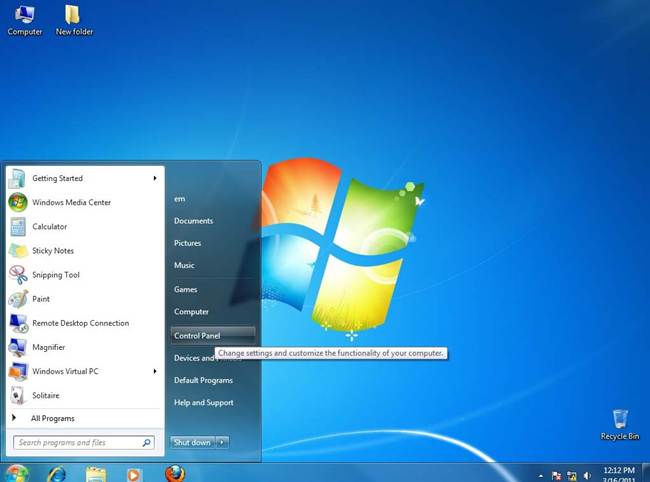This screenshot has width=650, height=482.
Task: Expand Windows Virtual PC submenu arrow
Action: pyautogui.click(x=155, y=371)
